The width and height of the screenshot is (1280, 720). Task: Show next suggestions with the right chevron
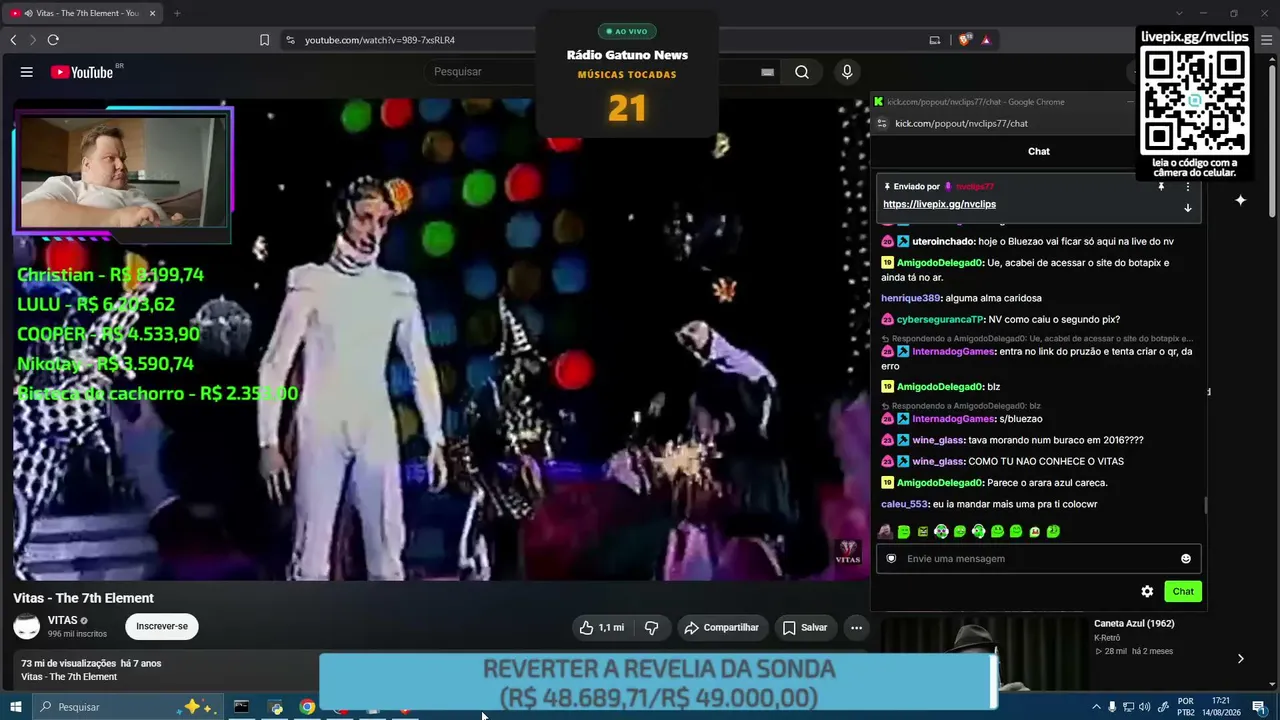[x=1240, y=659]
